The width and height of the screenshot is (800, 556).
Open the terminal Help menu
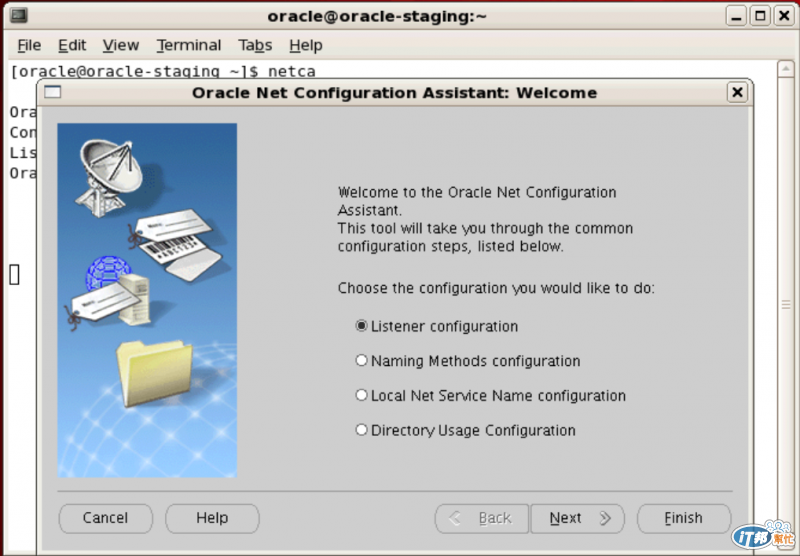click(x=306, y=45)
